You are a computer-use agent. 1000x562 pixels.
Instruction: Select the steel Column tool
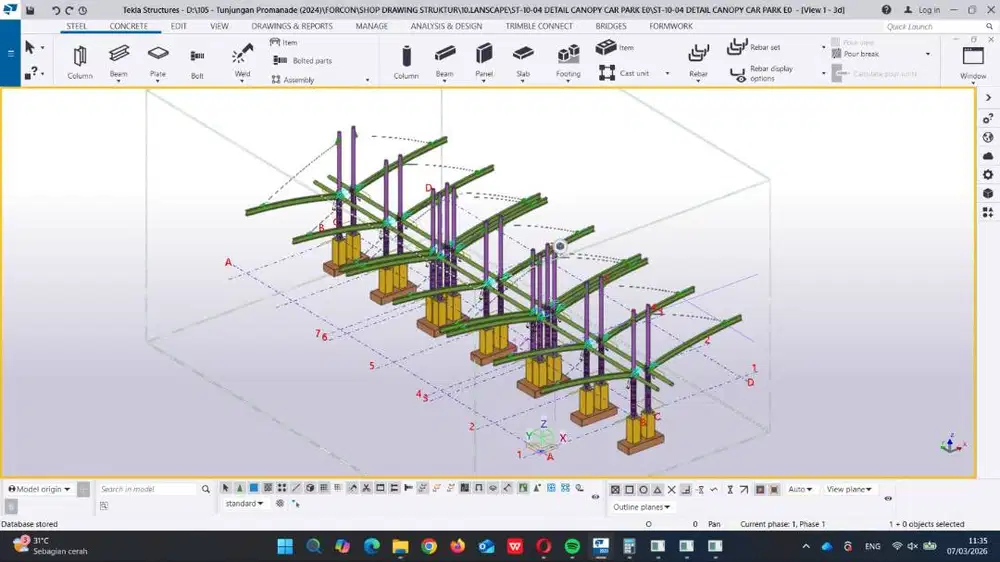coord(80,60)
